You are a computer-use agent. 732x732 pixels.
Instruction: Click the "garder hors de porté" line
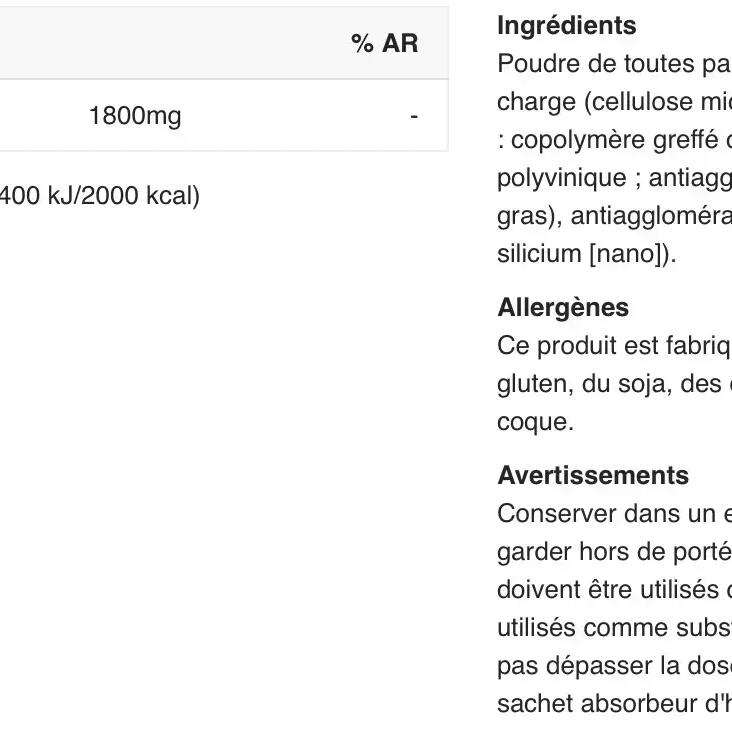(614, 552)
